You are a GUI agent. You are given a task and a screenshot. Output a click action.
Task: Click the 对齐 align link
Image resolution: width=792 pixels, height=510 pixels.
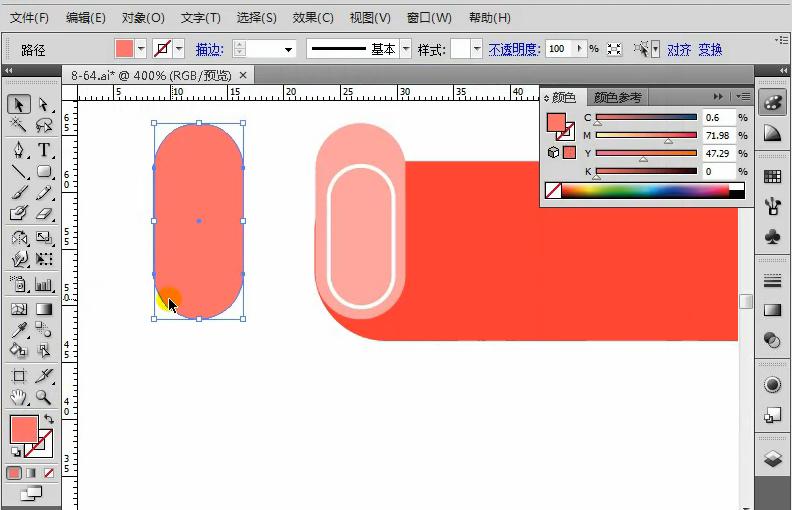click(679, 49)
